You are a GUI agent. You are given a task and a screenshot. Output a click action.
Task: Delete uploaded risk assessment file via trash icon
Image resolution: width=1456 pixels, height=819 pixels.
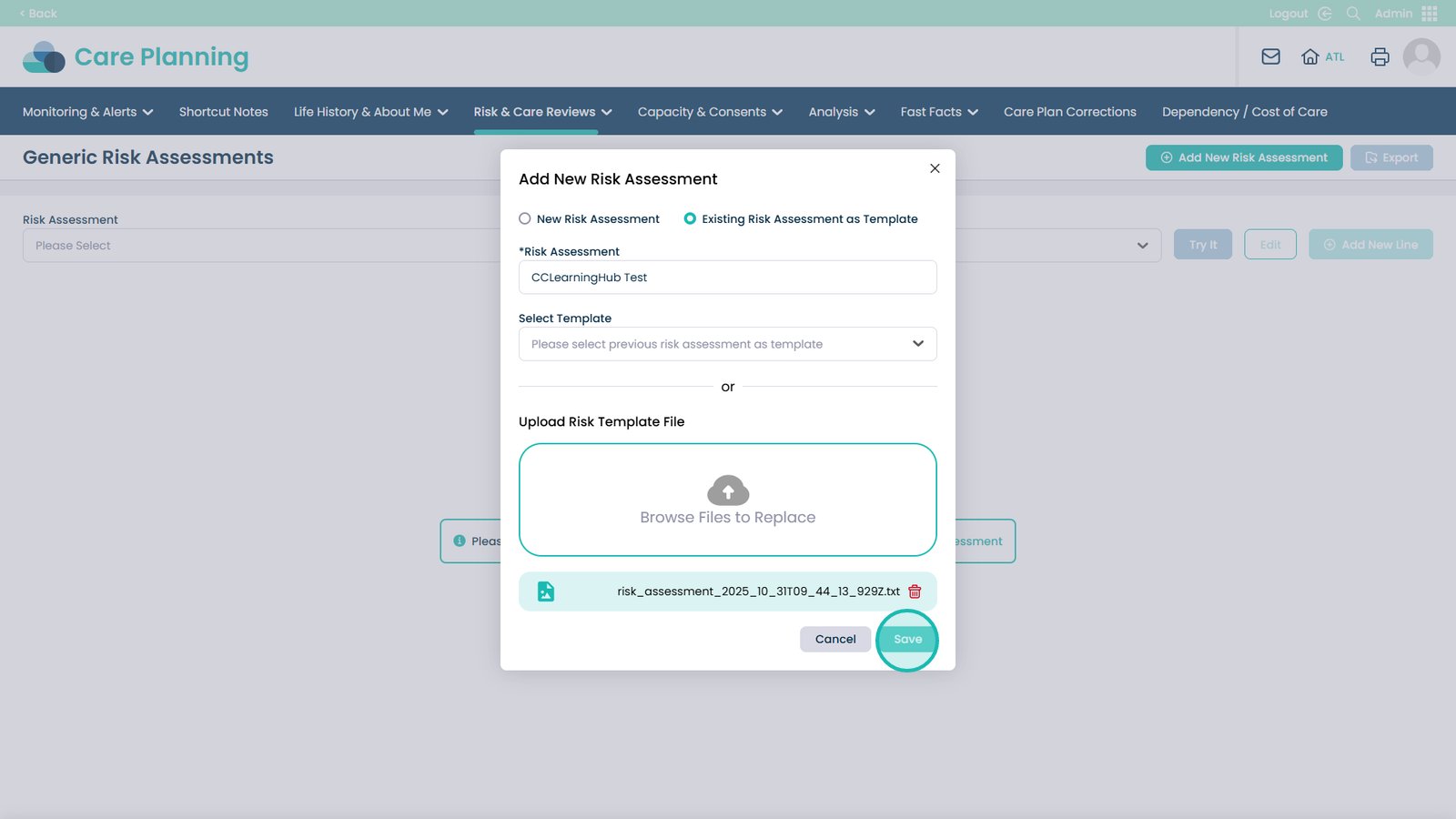[915, 591]
